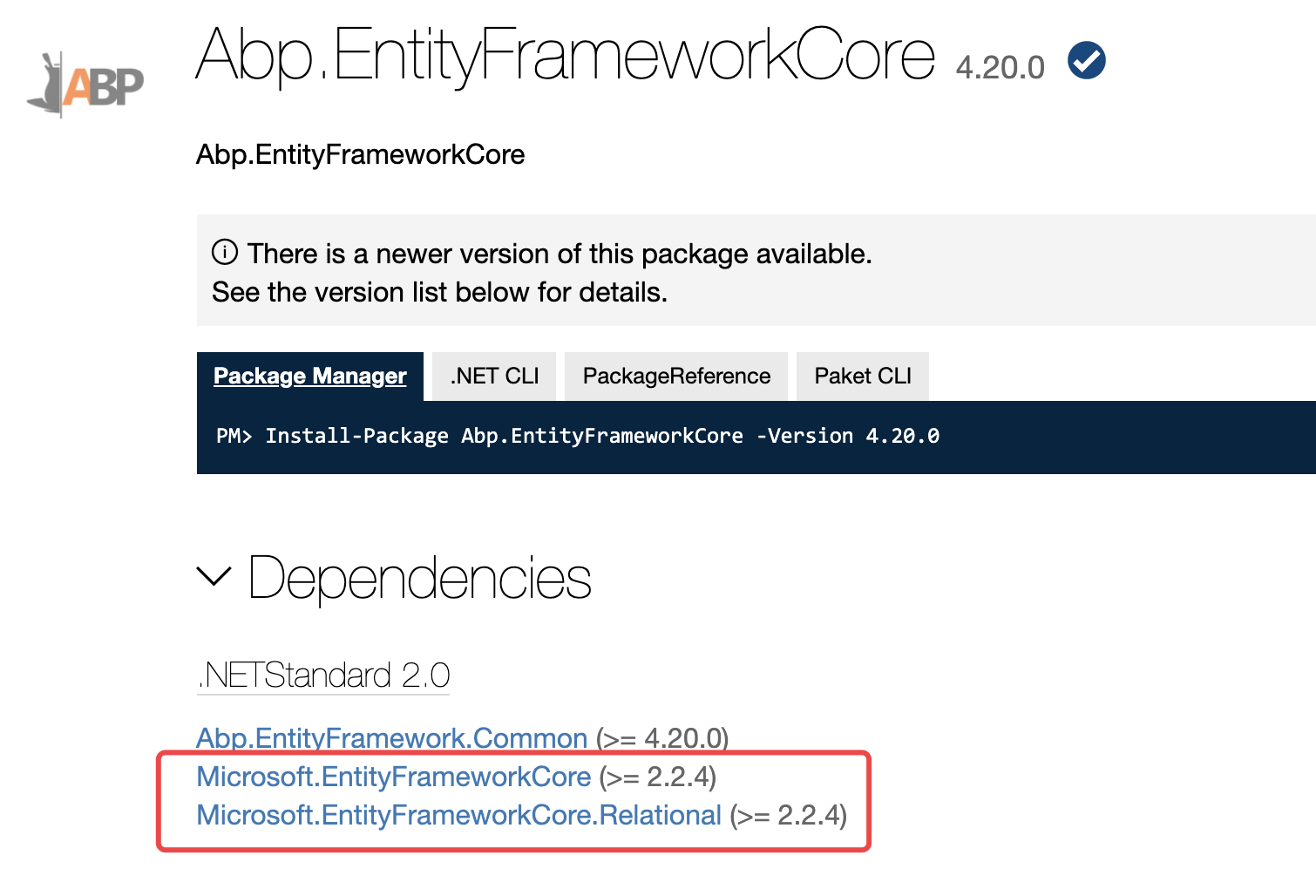Collapse the Dependencies section chevron
Image resolution: width=1316 pixels, height=896 pixels.
coord(214,576)
